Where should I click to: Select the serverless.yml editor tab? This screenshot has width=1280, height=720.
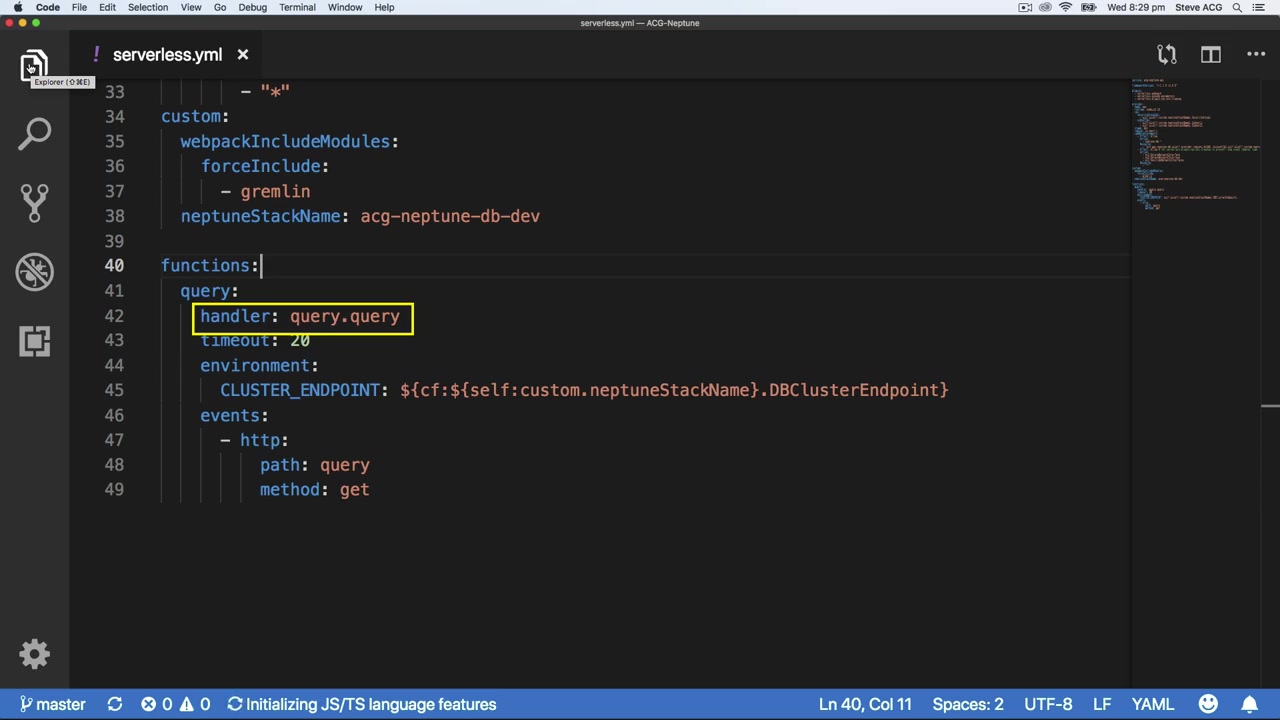(x=167, y=55)
